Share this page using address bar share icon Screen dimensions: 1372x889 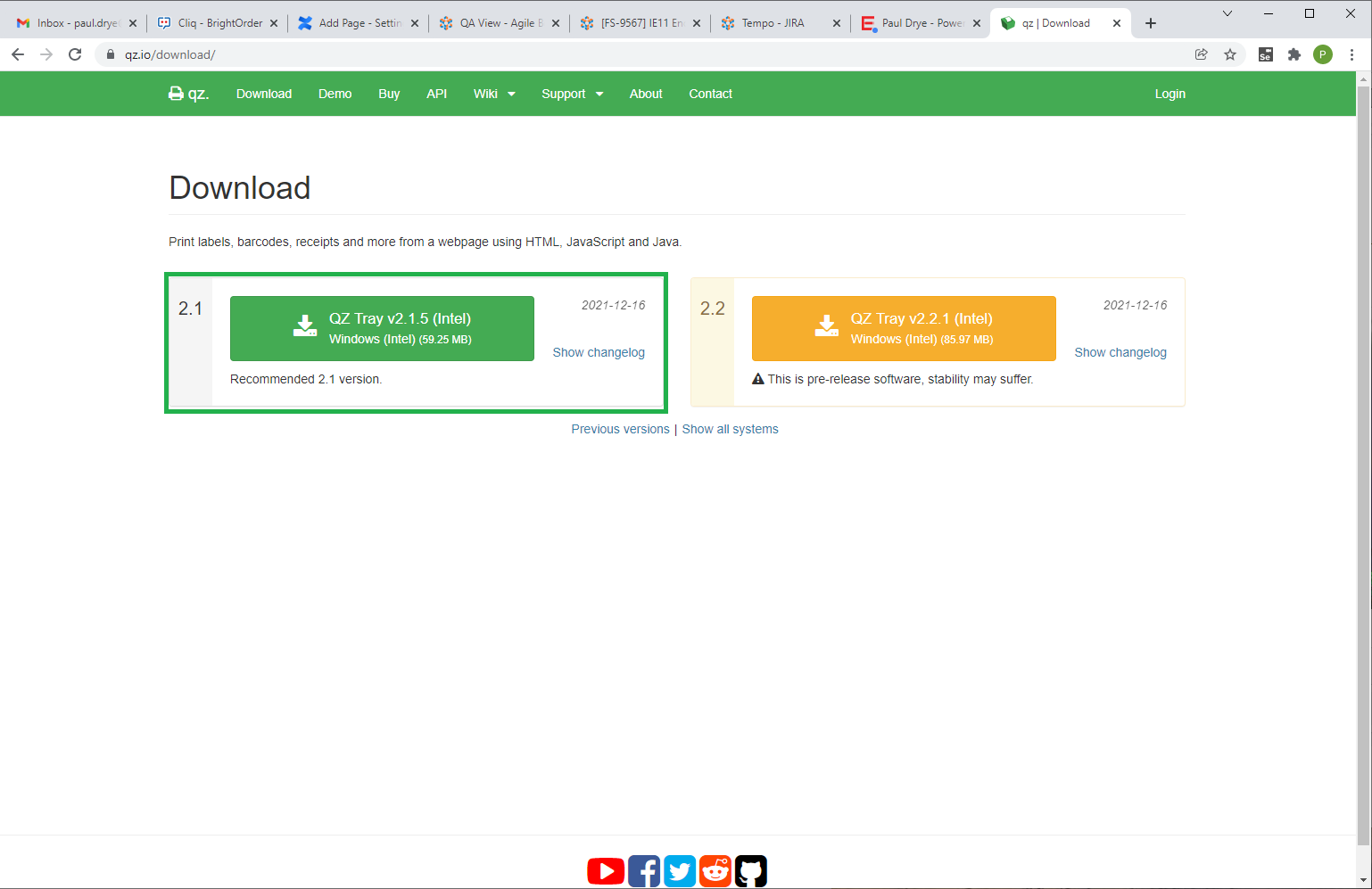click(1202, 54)
